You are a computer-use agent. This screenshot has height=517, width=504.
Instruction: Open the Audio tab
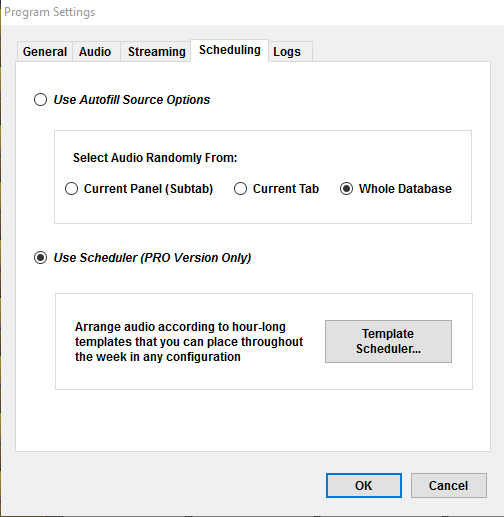click(95, 52)
